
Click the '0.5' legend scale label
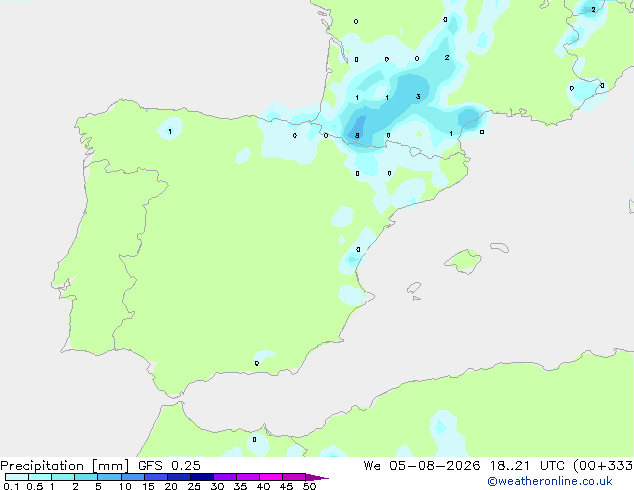[35, 486]
